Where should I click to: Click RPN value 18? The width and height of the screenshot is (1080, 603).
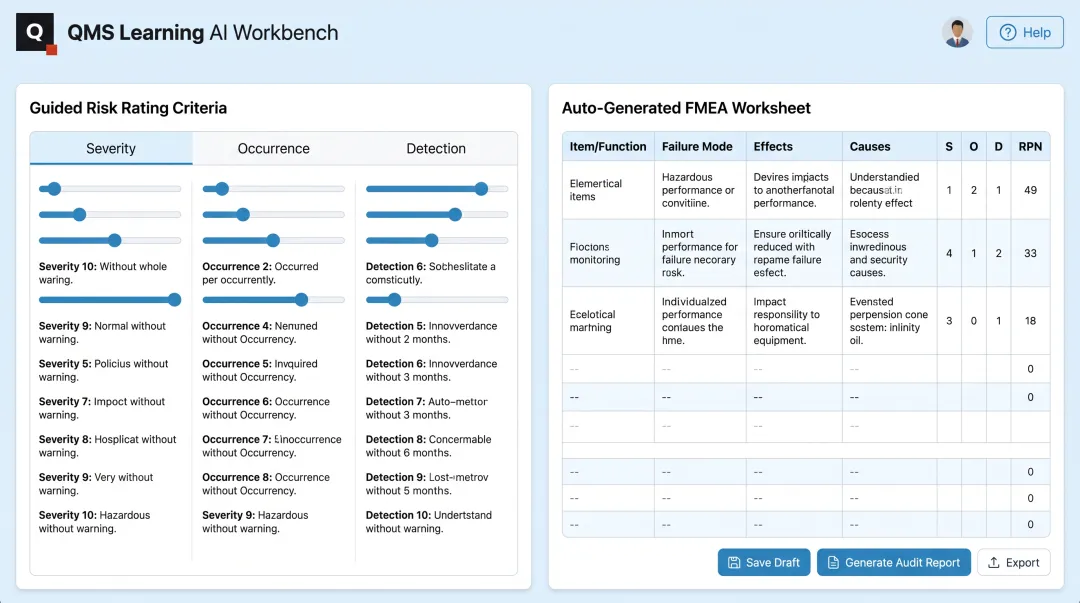(x=1030, y=321)
